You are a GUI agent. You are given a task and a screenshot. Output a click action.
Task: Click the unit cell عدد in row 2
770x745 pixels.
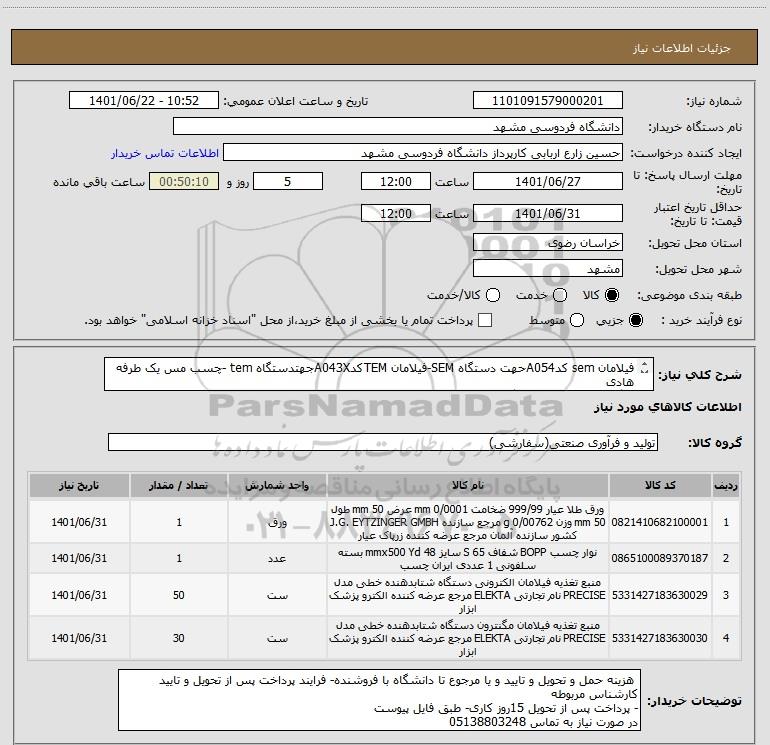point(277,558)
